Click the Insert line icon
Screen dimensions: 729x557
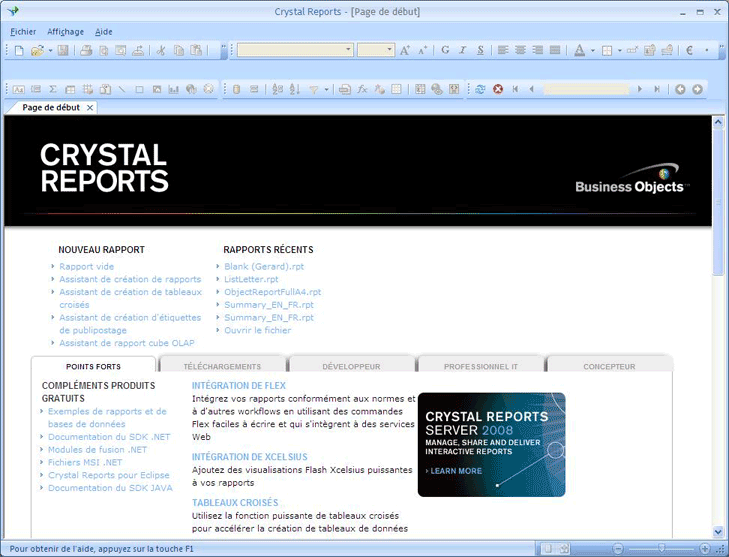(122, 89)
